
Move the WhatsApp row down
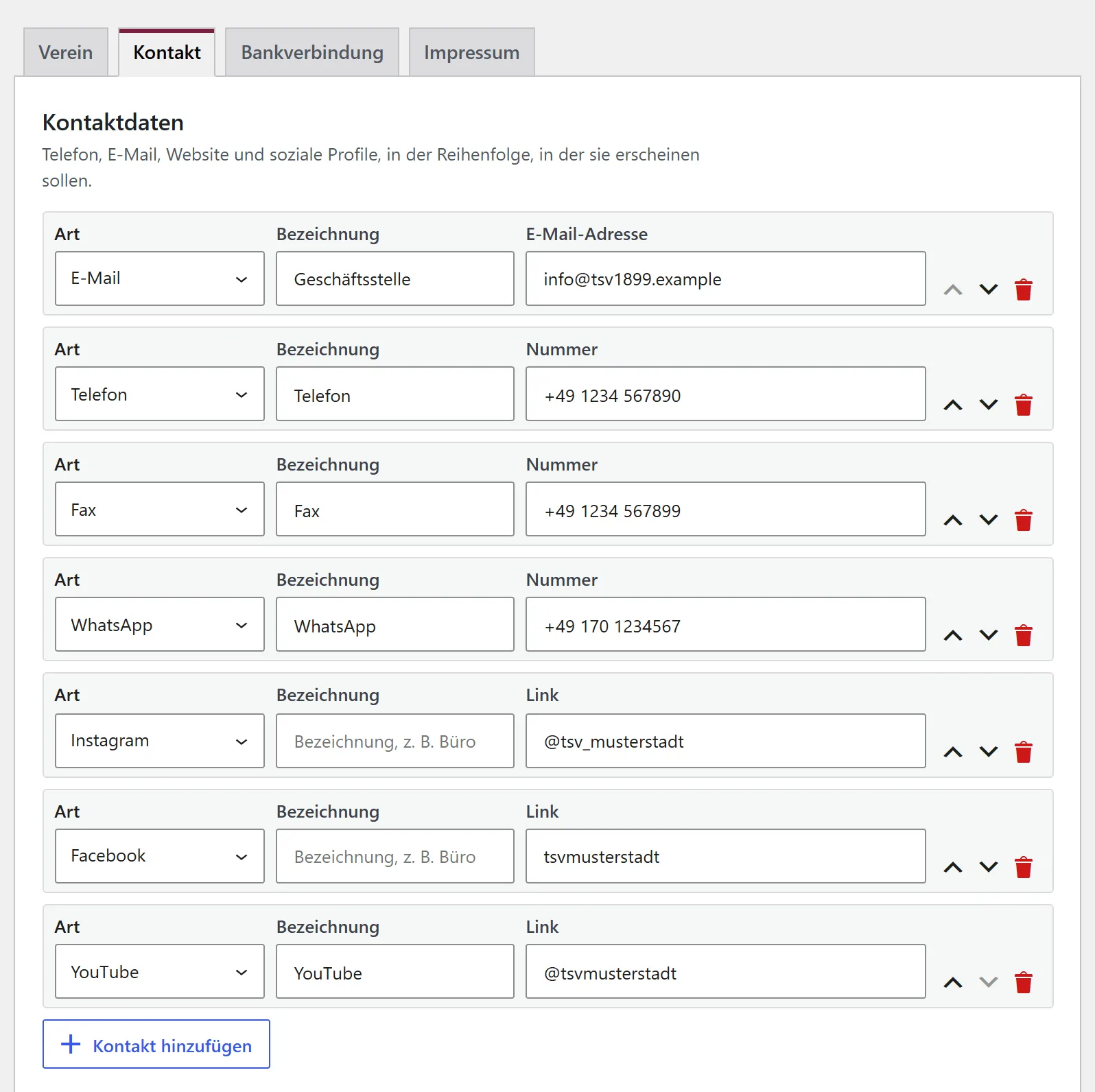click(x=989, y=635)
